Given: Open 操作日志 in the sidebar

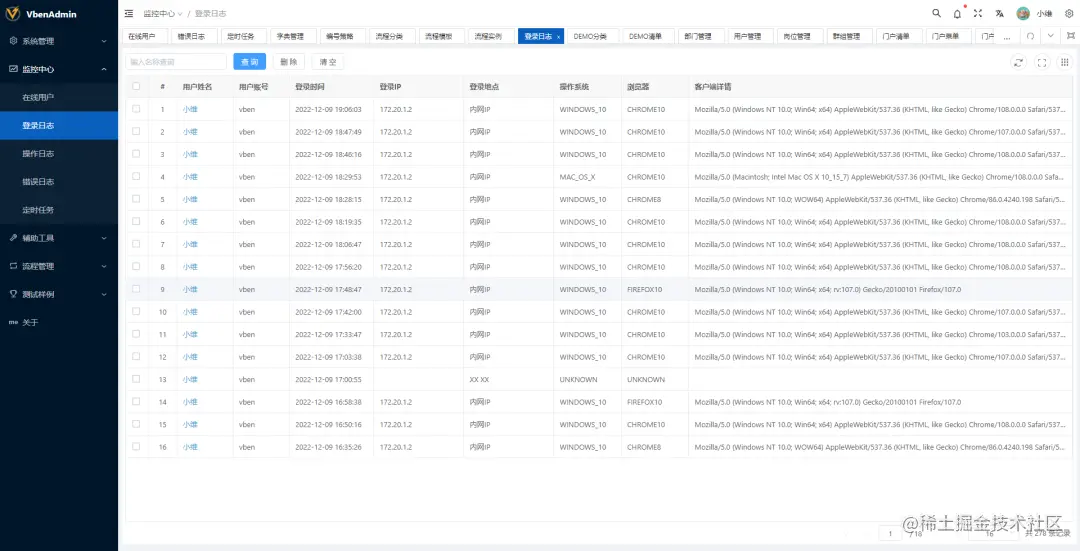Looking at the screenshot, I should 59,154.
